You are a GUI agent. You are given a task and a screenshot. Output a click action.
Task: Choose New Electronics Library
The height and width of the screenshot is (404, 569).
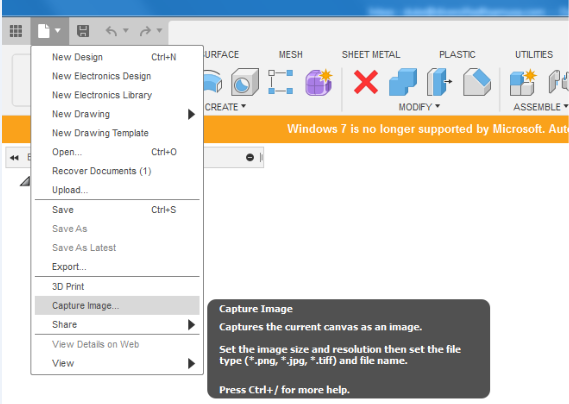click(117, 95)
